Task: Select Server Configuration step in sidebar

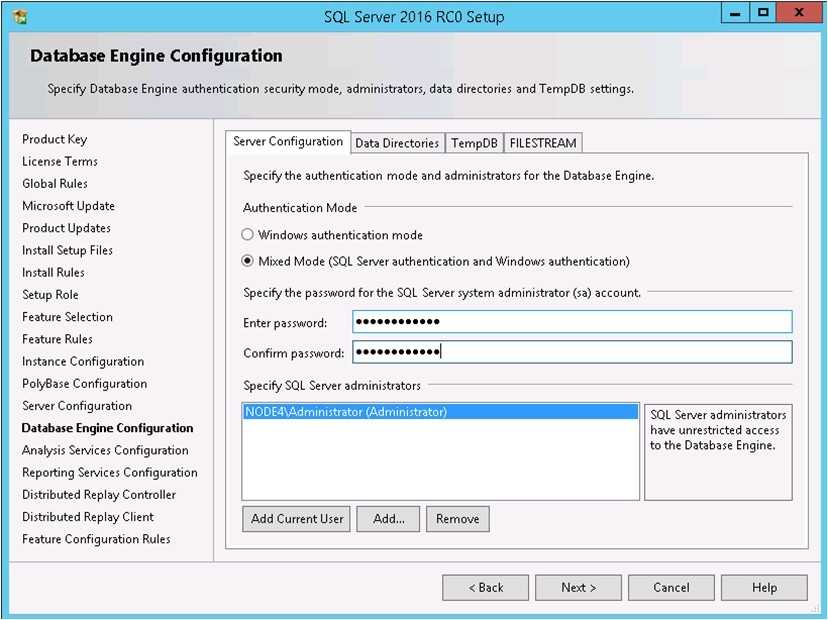Action: coord(77,406)
